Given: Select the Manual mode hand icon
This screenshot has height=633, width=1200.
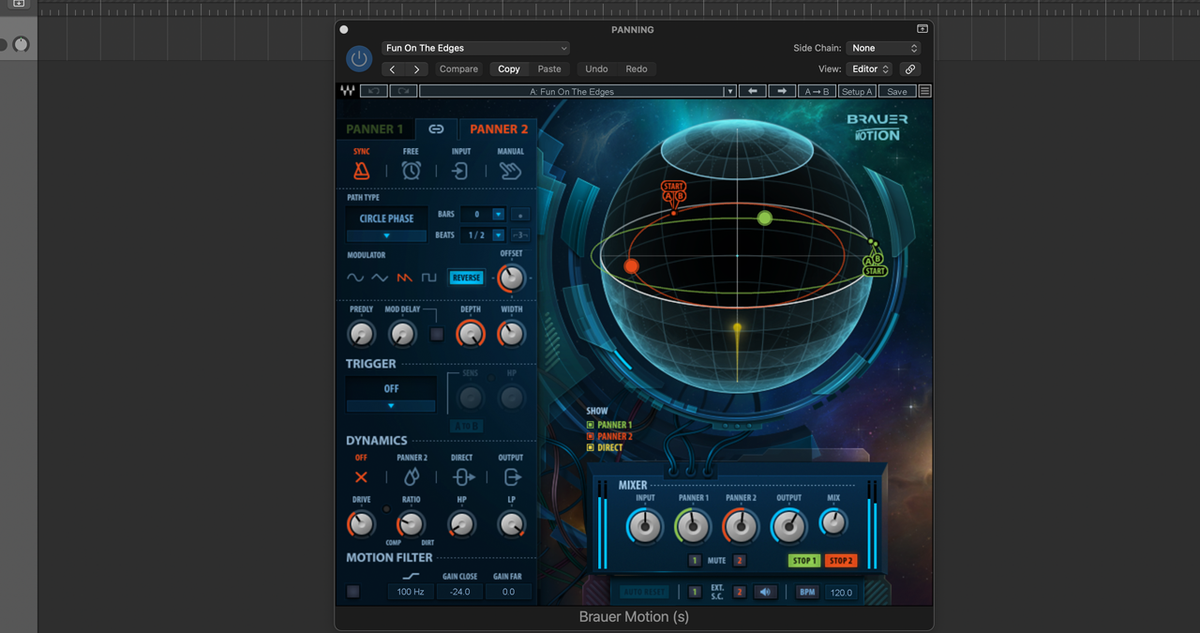Looking at the screenshot, I should pos(509,170).
